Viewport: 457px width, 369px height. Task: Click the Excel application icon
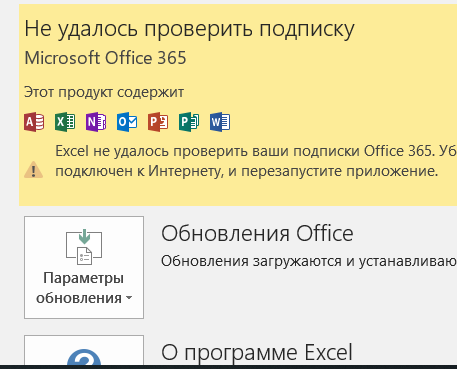point(65,122)
